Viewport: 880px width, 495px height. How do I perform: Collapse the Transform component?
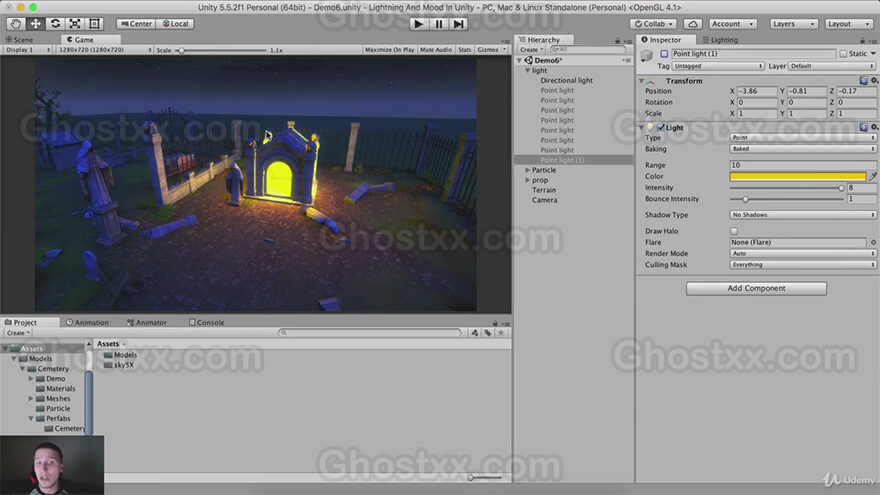(641, 81)
